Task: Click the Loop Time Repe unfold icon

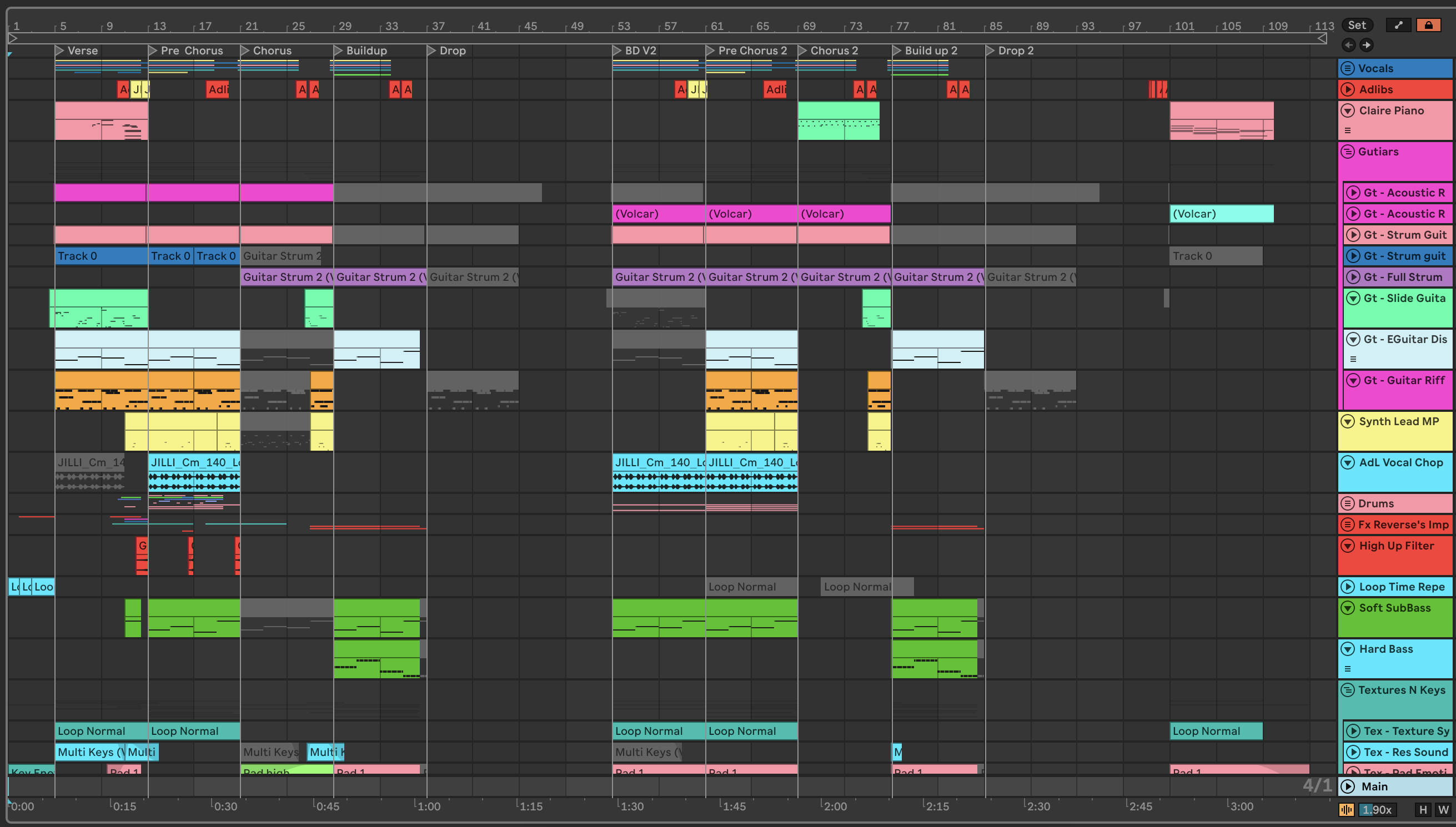Action: [1348, 587]
